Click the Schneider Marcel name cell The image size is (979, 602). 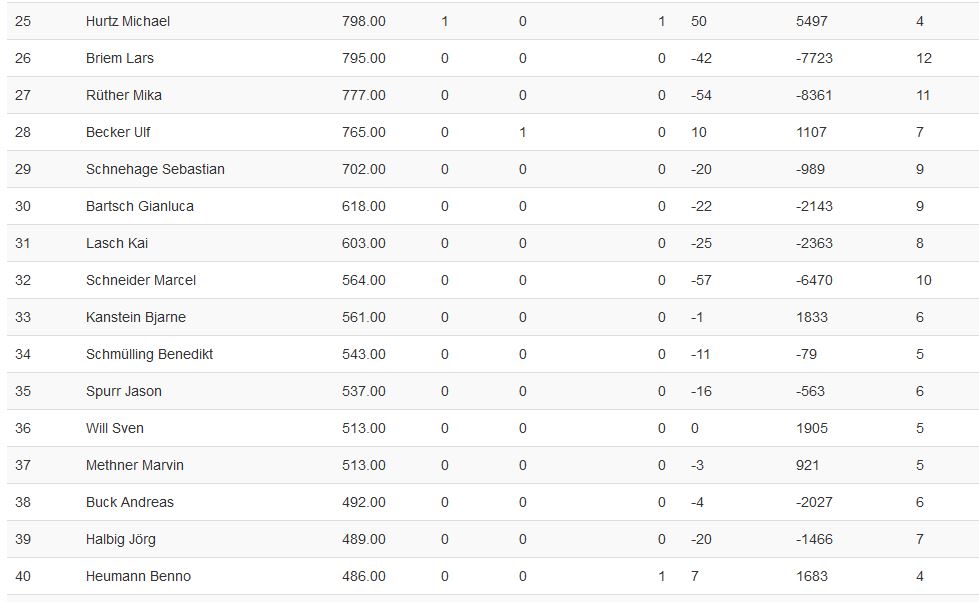140,280
